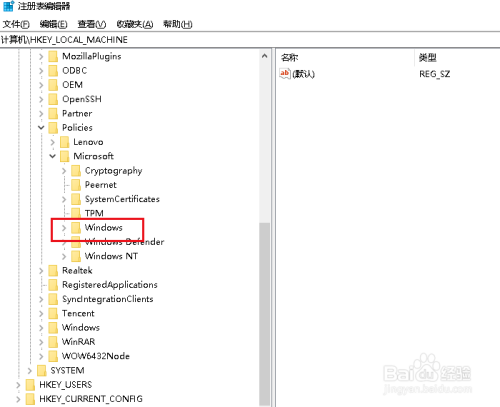500x407 pixels.
Task: Click the Policies folder icon
Action: 53,128
